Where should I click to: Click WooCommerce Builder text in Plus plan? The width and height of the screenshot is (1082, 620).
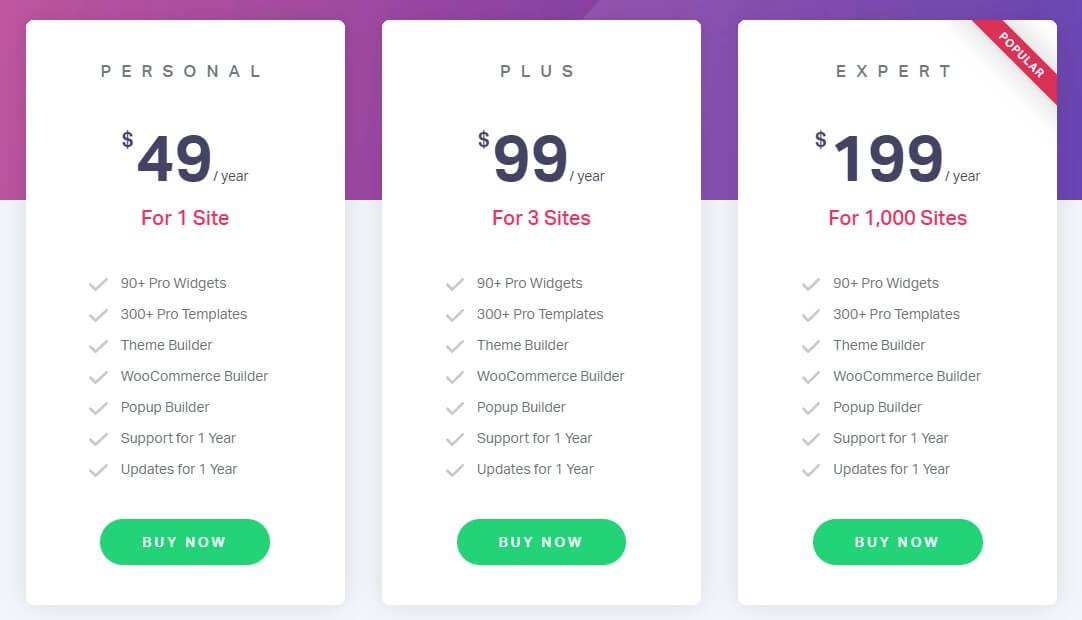coord(550,376)
